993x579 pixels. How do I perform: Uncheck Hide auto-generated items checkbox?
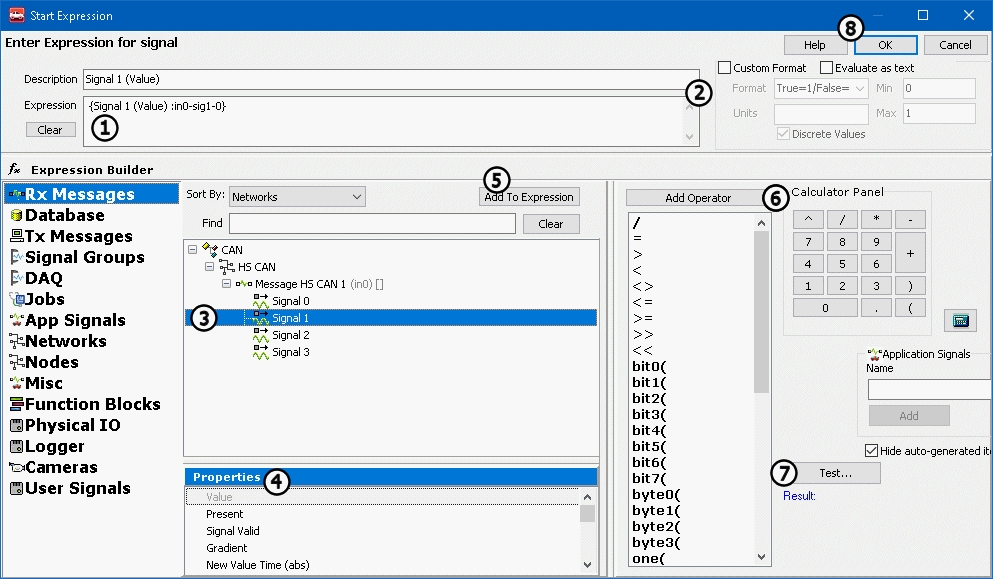tap(871, 451)
